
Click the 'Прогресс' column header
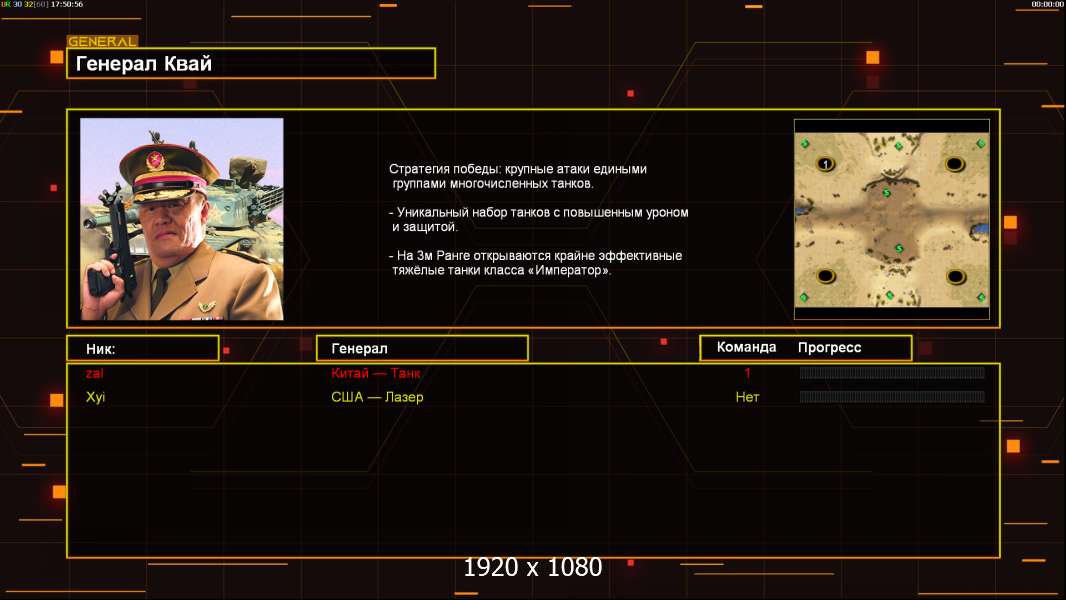pos(829,347)
